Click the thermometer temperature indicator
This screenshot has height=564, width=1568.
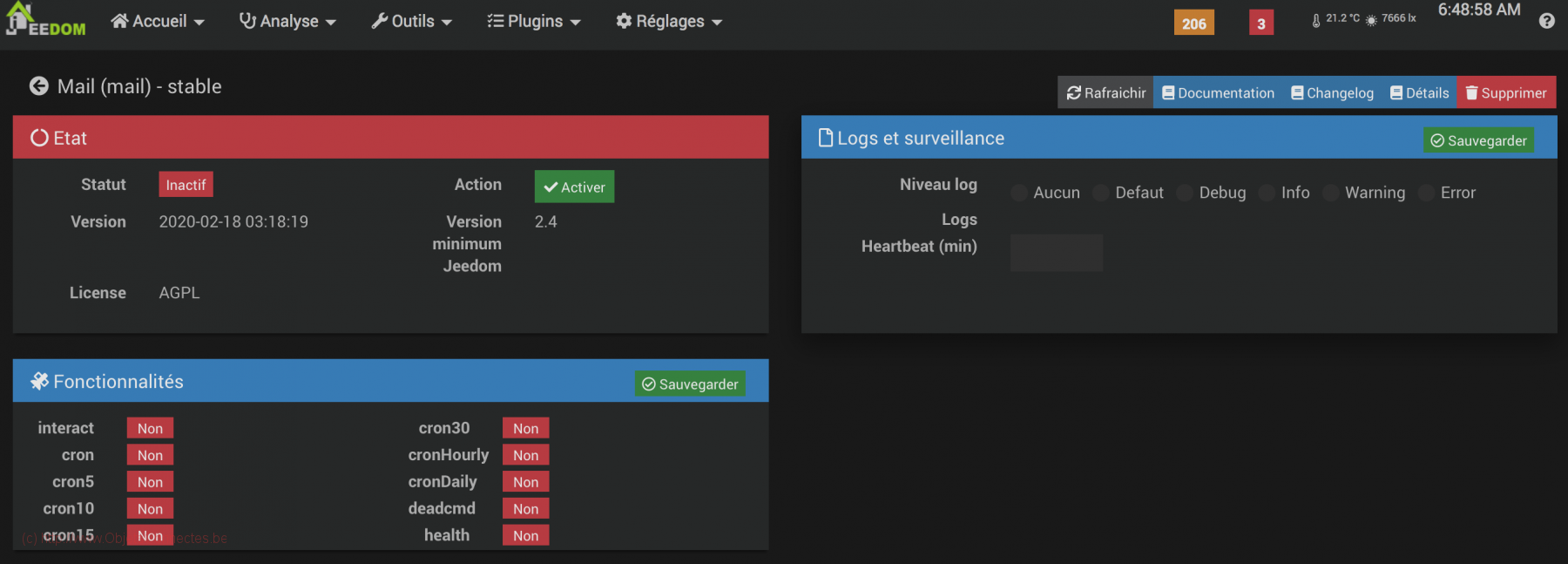[x=1335, y=19]
